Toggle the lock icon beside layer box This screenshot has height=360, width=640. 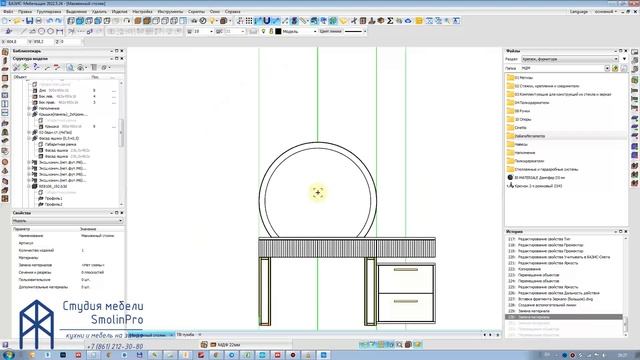tap(271, 31)
